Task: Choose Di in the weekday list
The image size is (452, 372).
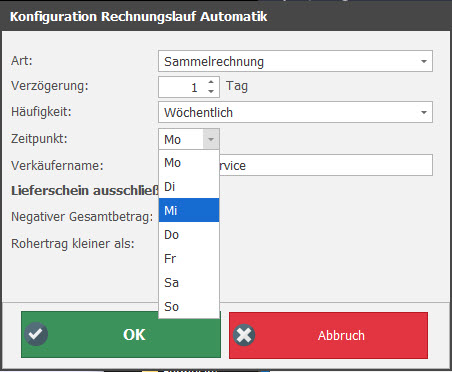Action: [x=189, y=187]
